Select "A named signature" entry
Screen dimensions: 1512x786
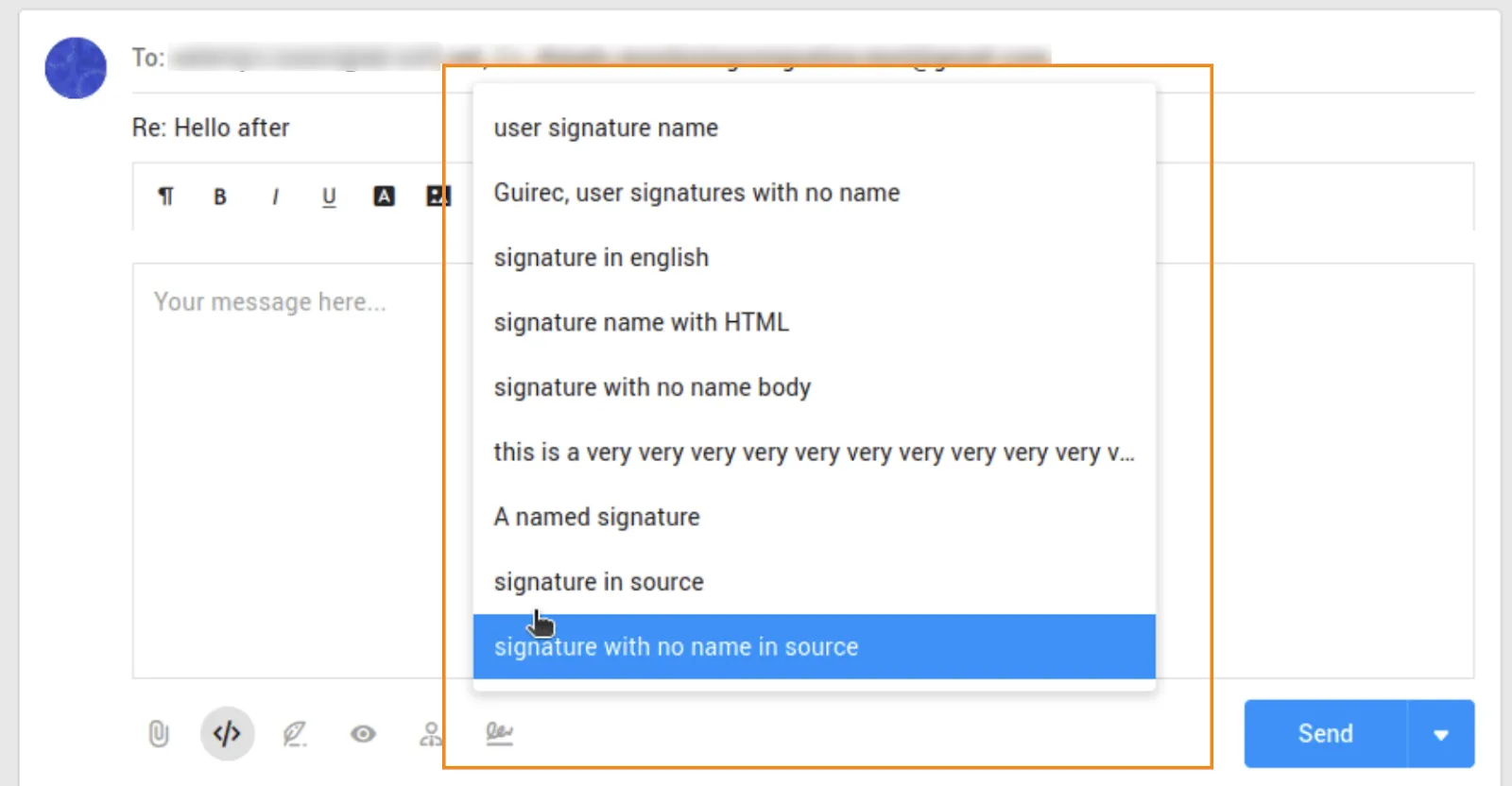pyautogui.click(x=596, y=518)
